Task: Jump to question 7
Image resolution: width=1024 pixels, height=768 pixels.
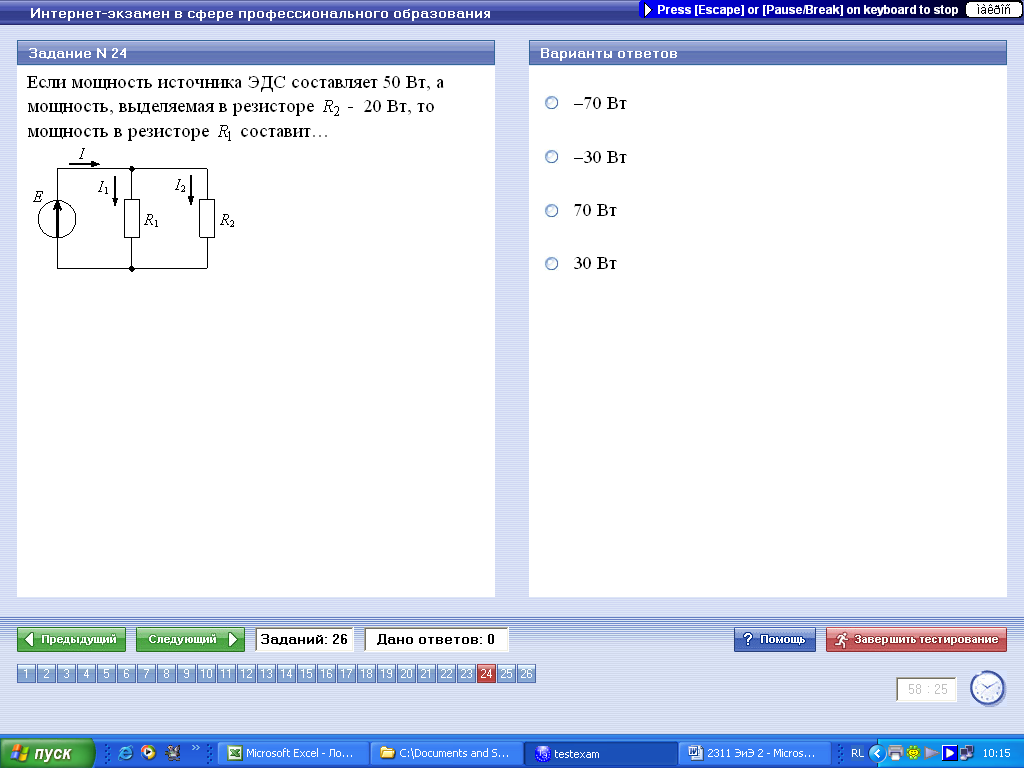Action: [146, 673]
